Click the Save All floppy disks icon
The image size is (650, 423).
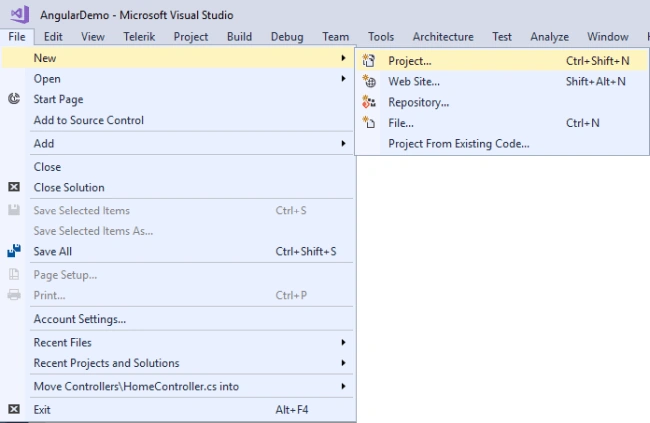pos(14,251)
